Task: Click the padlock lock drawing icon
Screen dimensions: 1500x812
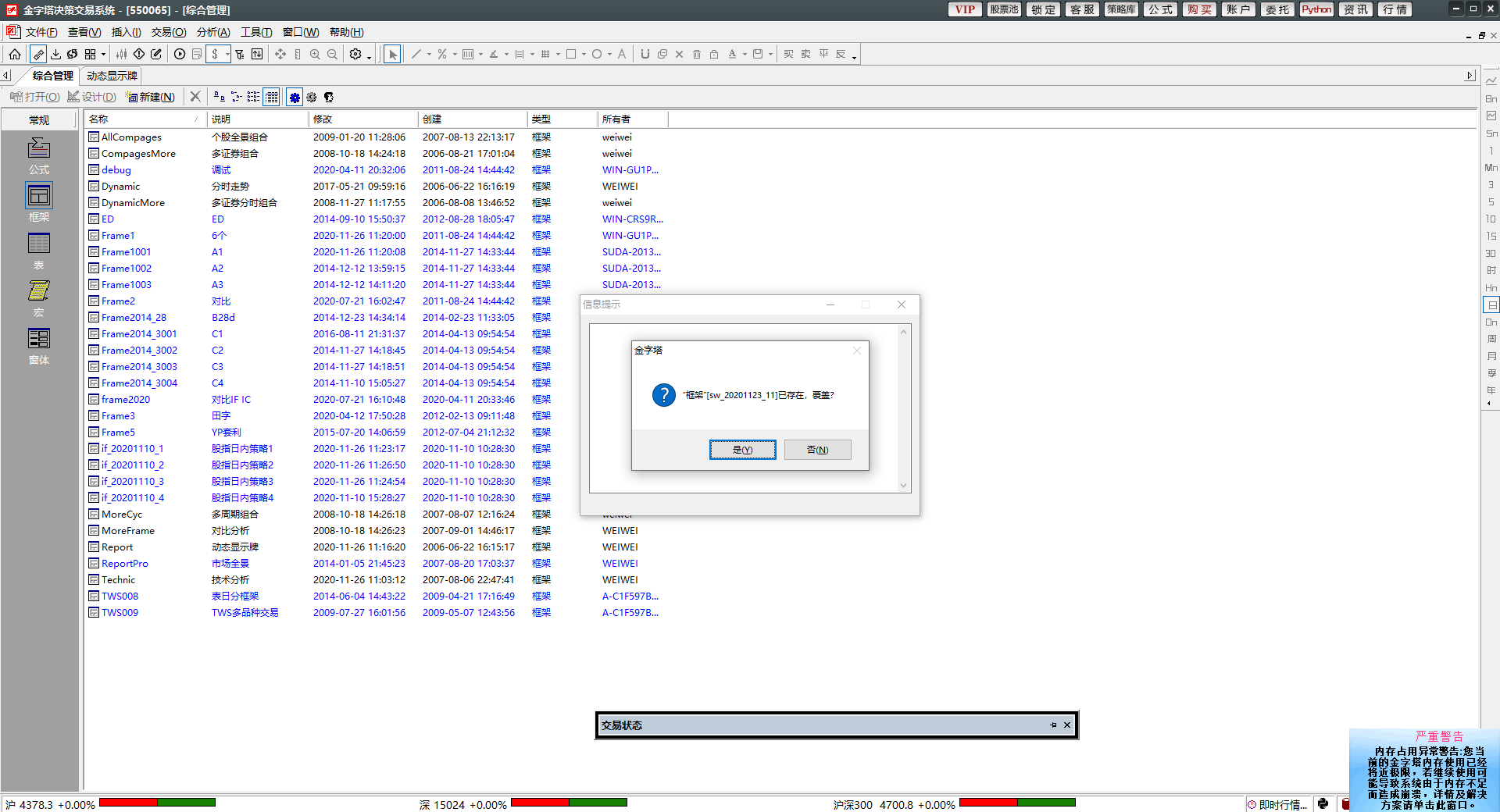Action: (x=714, y=54)
